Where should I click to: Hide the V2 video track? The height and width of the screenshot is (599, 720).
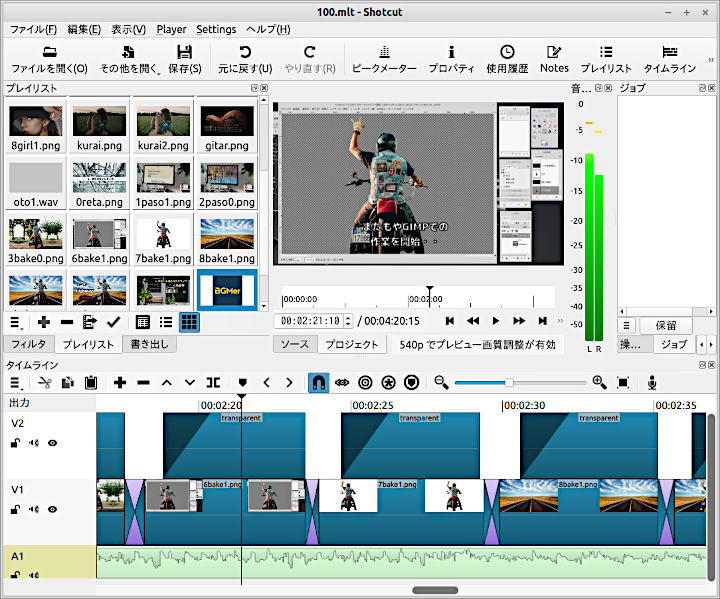(52, 443)
